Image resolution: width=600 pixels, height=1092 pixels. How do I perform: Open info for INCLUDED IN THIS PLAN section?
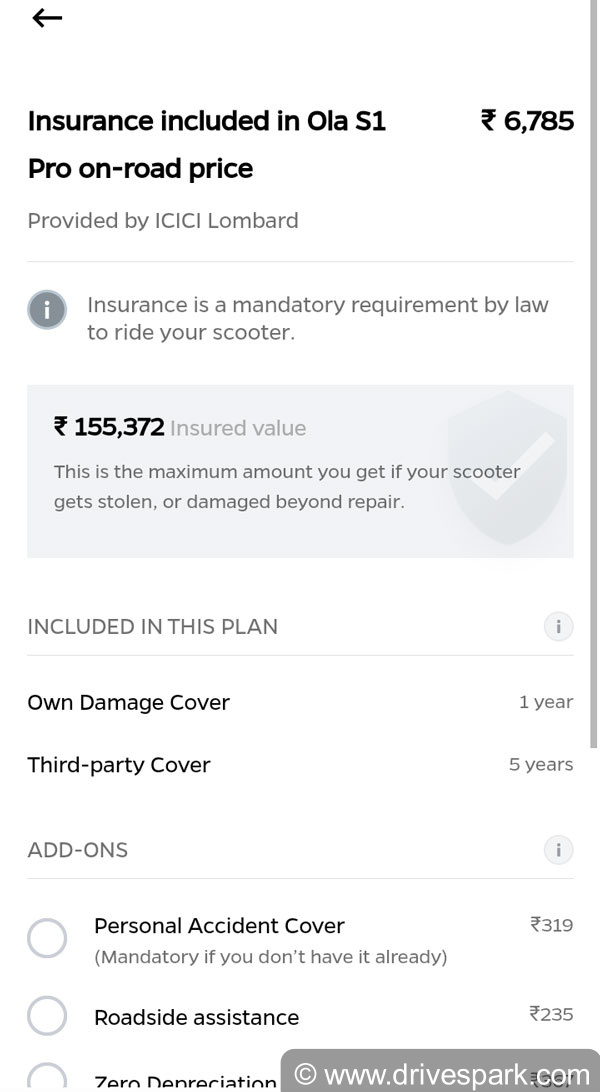point(558,626)
